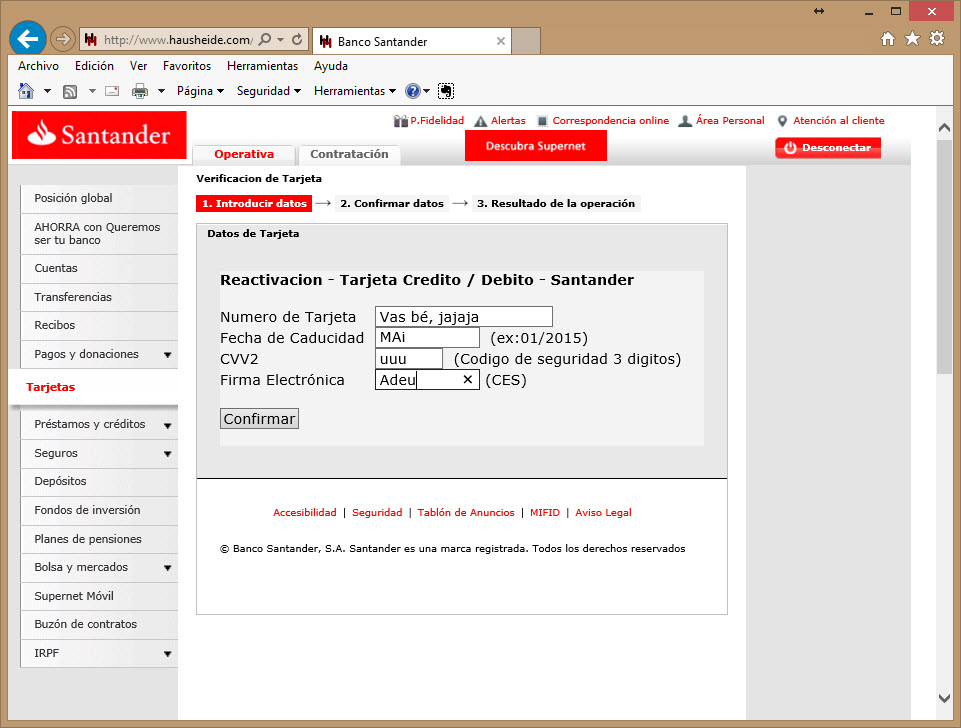
Task: Click the blue Help question mark icon
Action: (x=413, y=91)
